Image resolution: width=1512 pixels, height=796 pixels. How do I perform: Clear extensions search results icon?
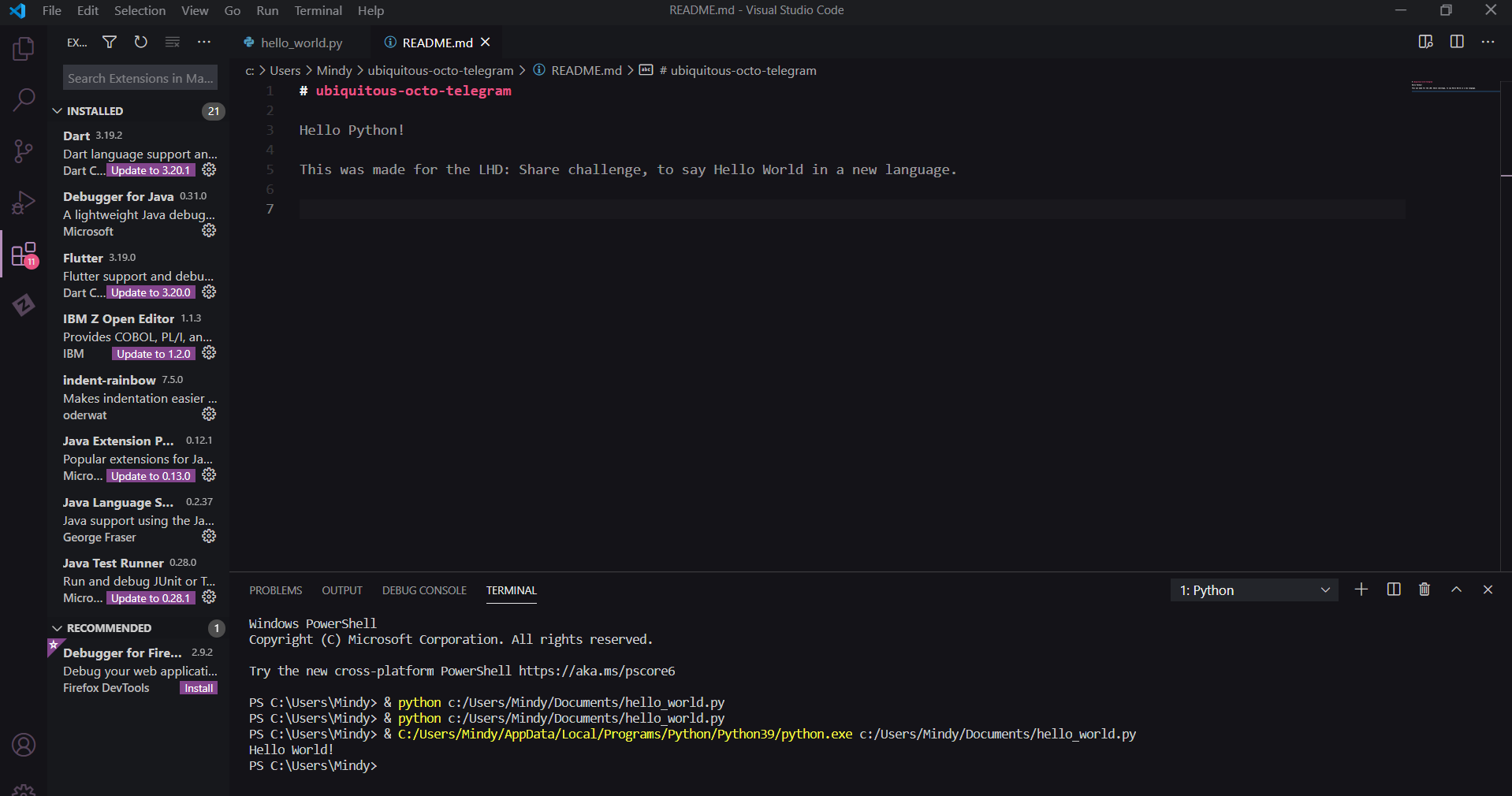click(x=173, y=42)
